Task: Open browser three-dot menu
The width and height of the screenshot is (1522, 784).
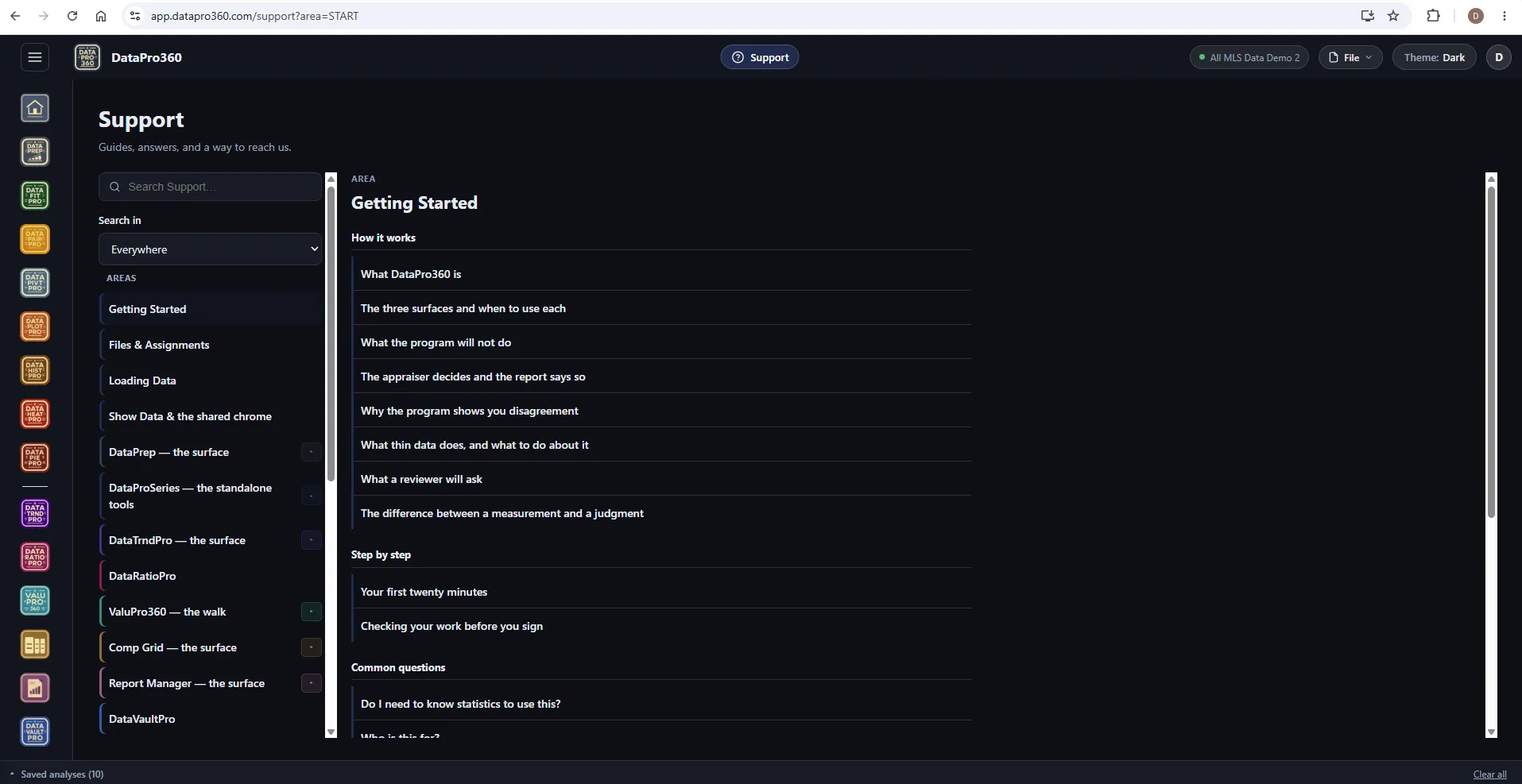Action: [1505, 16]
